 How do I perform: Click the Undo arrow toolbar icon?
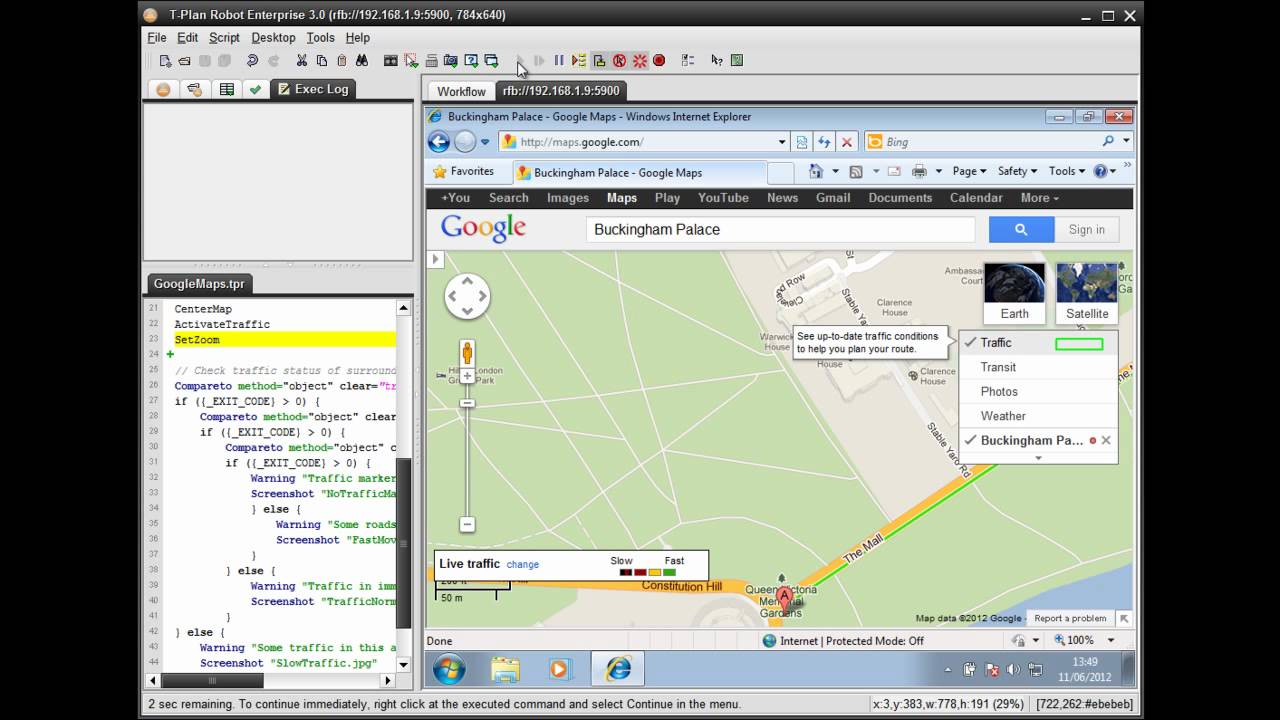(252, 61)
